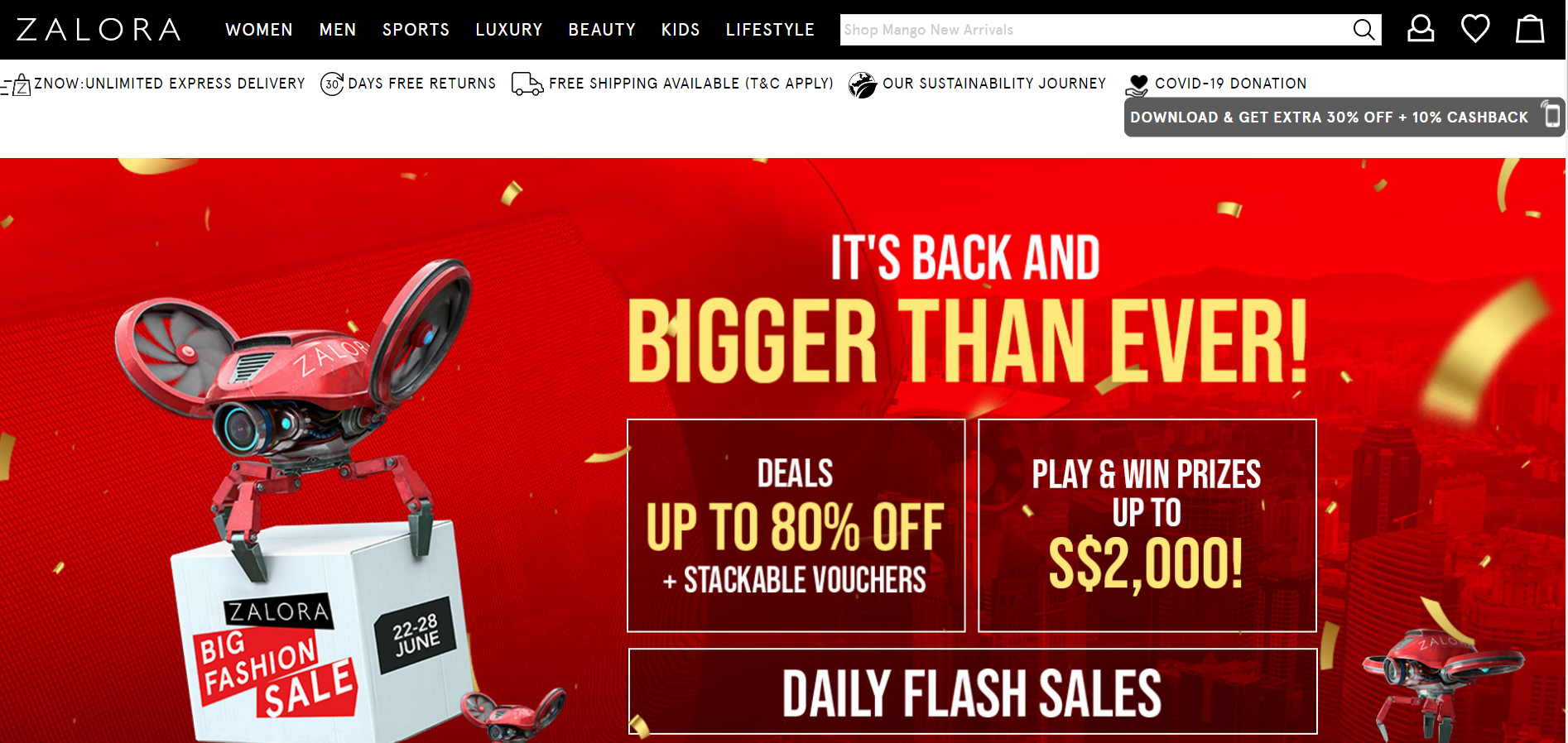Click Download & Get Extra 30% Off banner
The height and width of the screenshot is (743, 1568).
point(1344,117)
